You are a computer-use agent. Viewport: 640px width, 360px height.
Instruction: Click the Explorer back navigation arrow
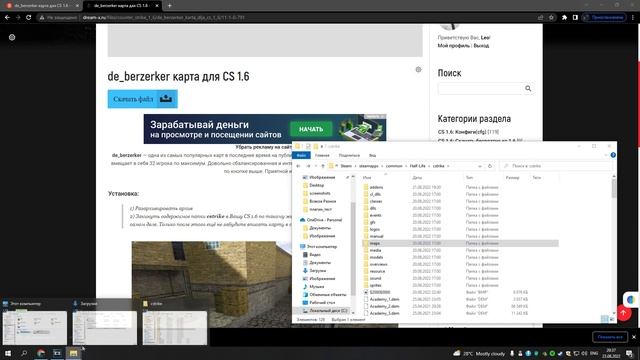pyautogui.click(x=298, y=166)
